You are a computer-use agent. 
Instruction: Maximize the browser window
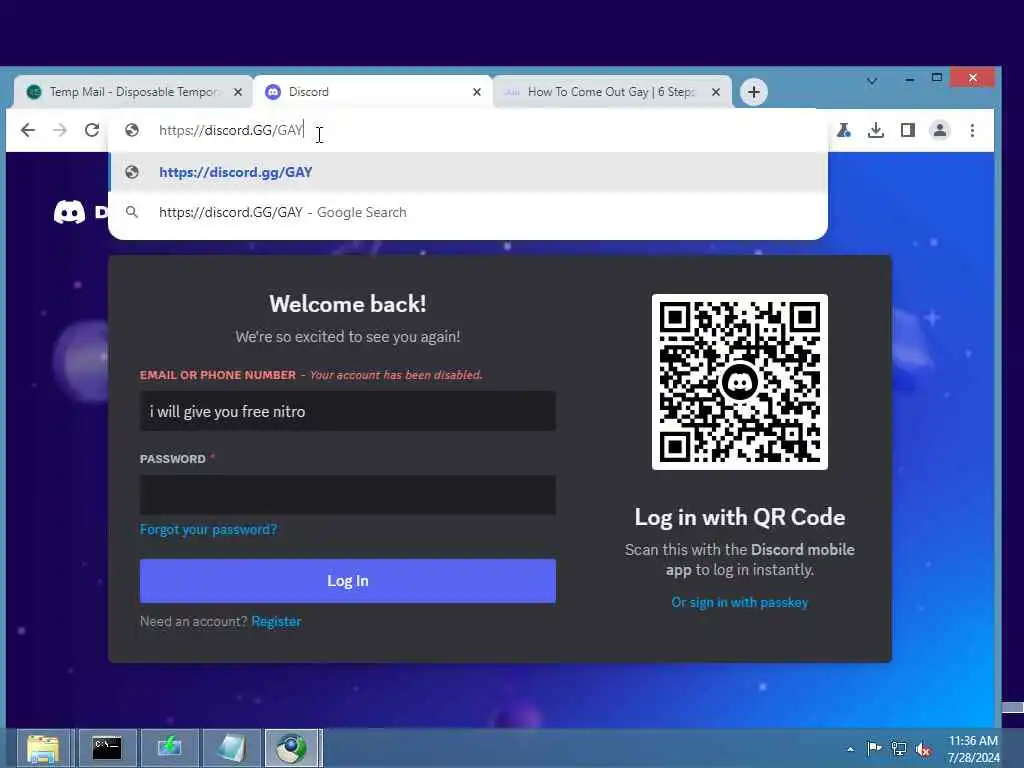tap(936, 78)
